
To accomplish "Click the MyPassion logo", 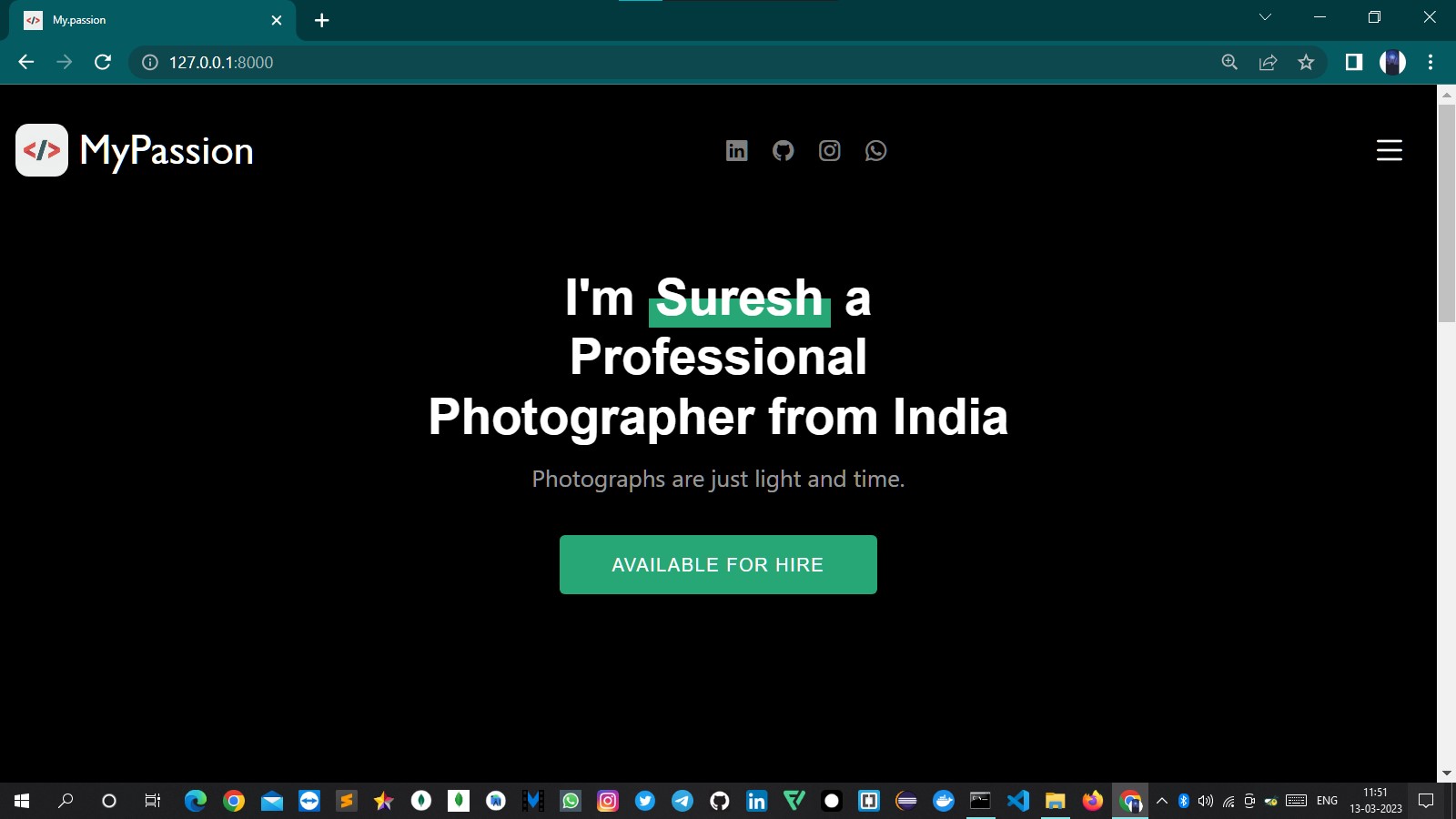I will point(135,150).
